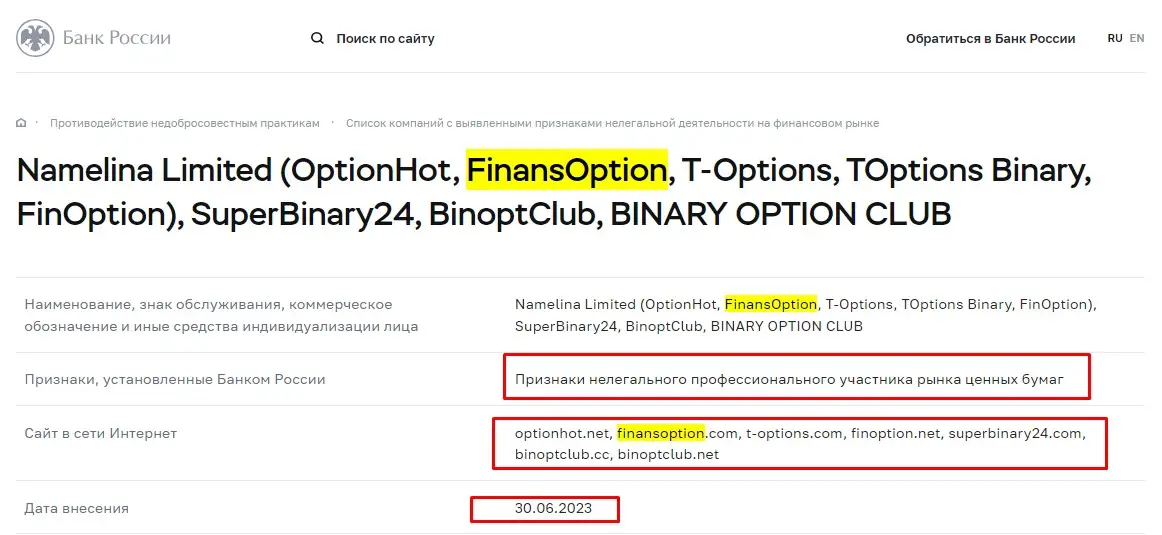Open "Обратиться в Банк России" link
The image size is (1162, 535).
(x=990, y=39)
